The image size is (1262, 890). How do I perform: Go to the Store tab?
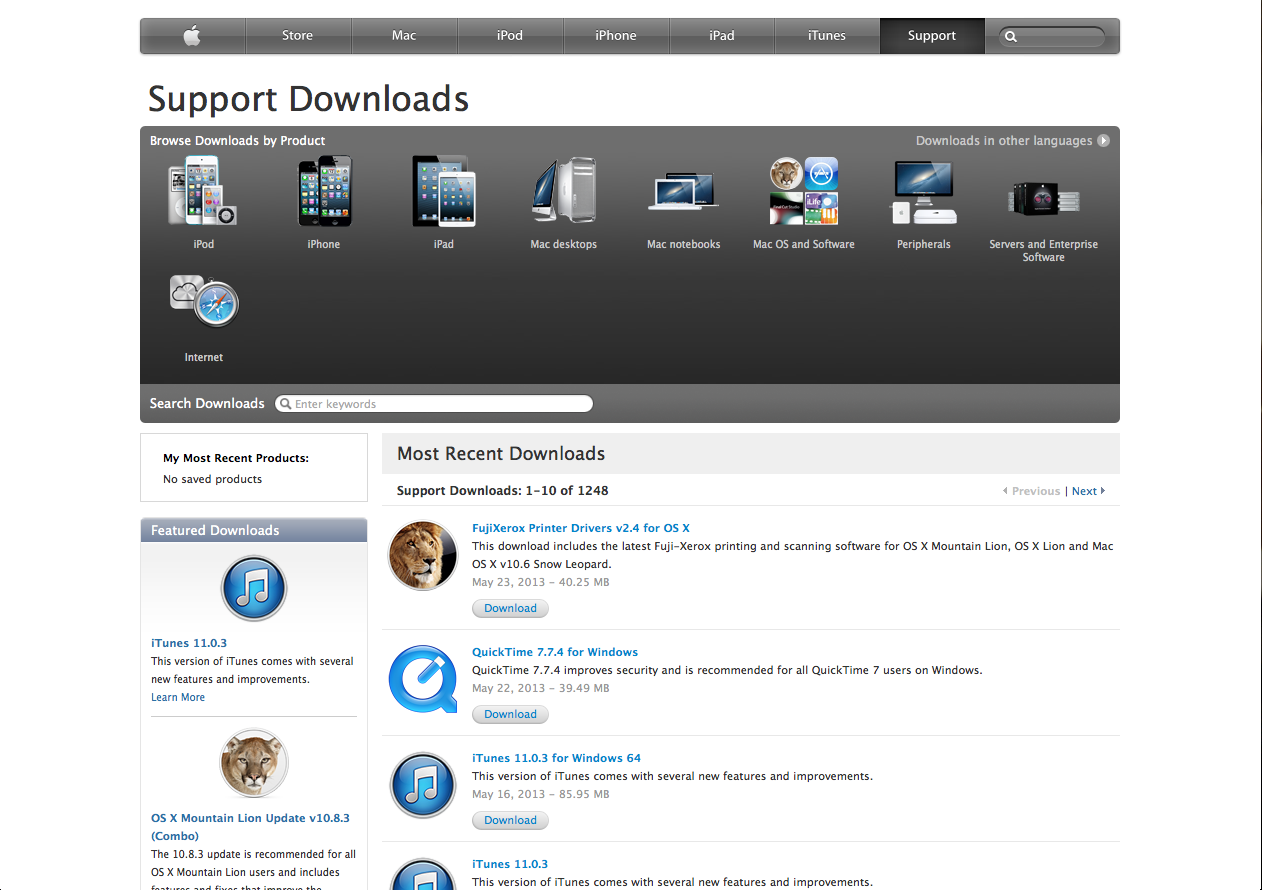pos(297,36)
